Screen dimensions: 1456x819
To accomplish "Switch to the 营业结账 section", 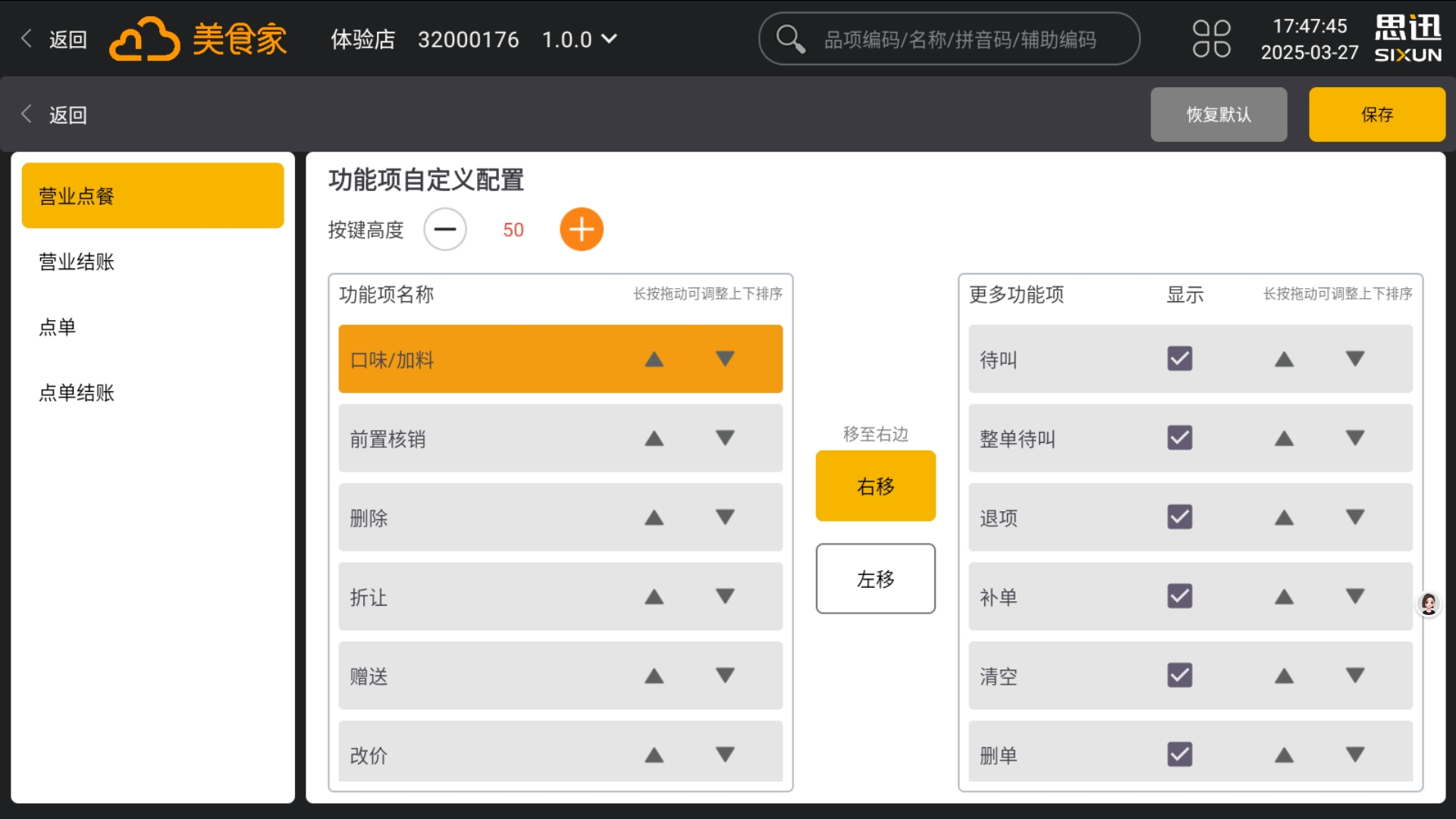I will pos(76,261).
